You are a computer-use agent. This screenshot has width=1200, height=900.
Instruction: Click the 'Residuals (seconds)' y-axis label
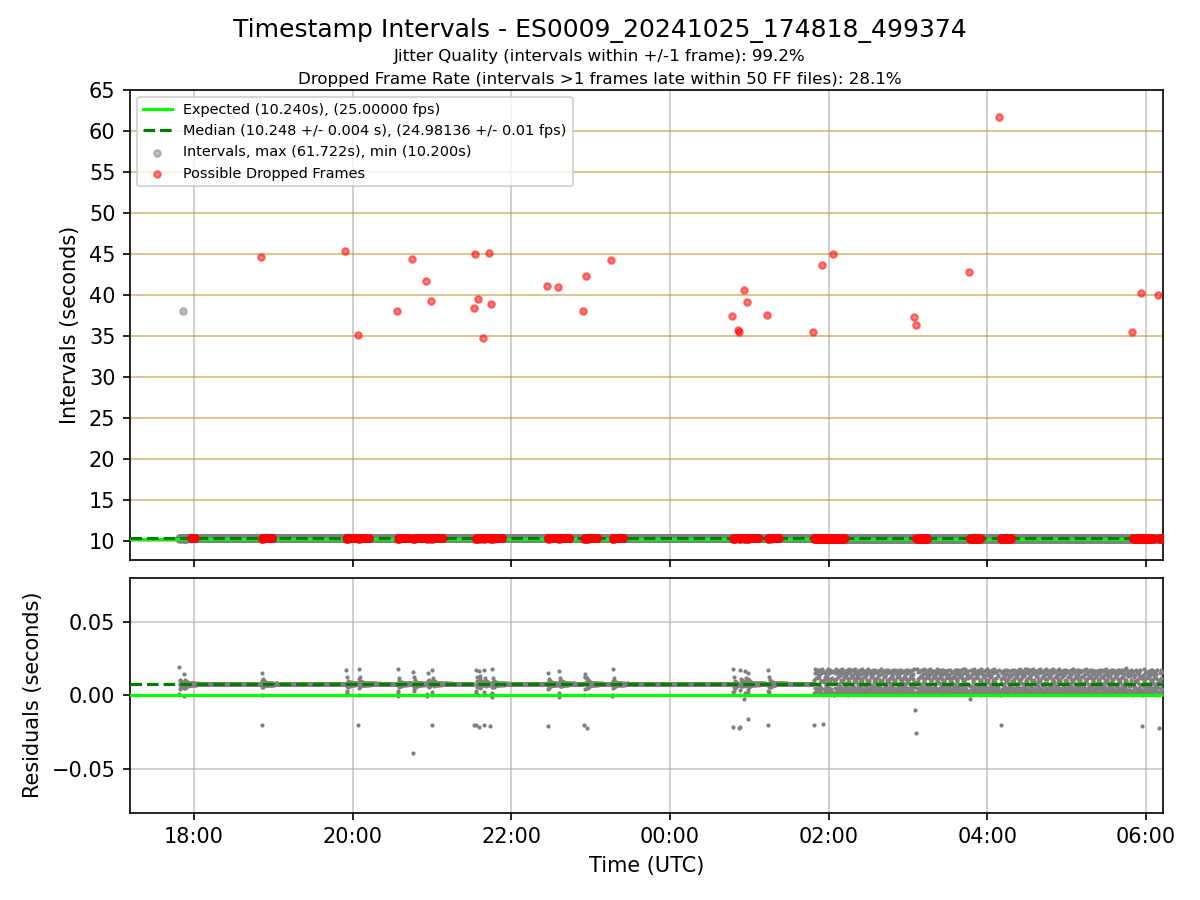click(x=32, y=695)
